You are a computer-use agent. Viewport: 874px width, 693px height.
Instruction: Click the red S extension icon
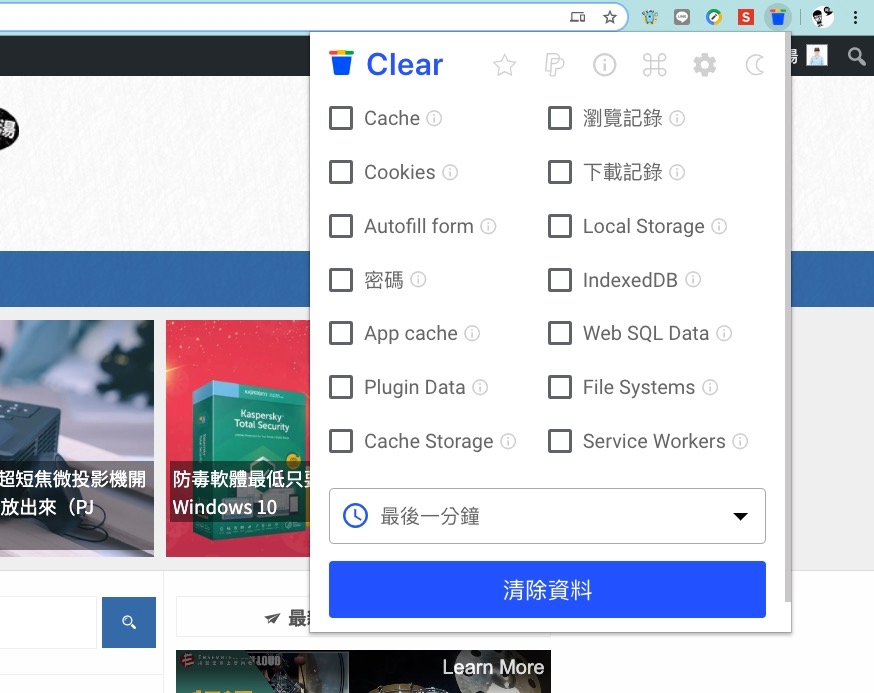click(746, 17)
